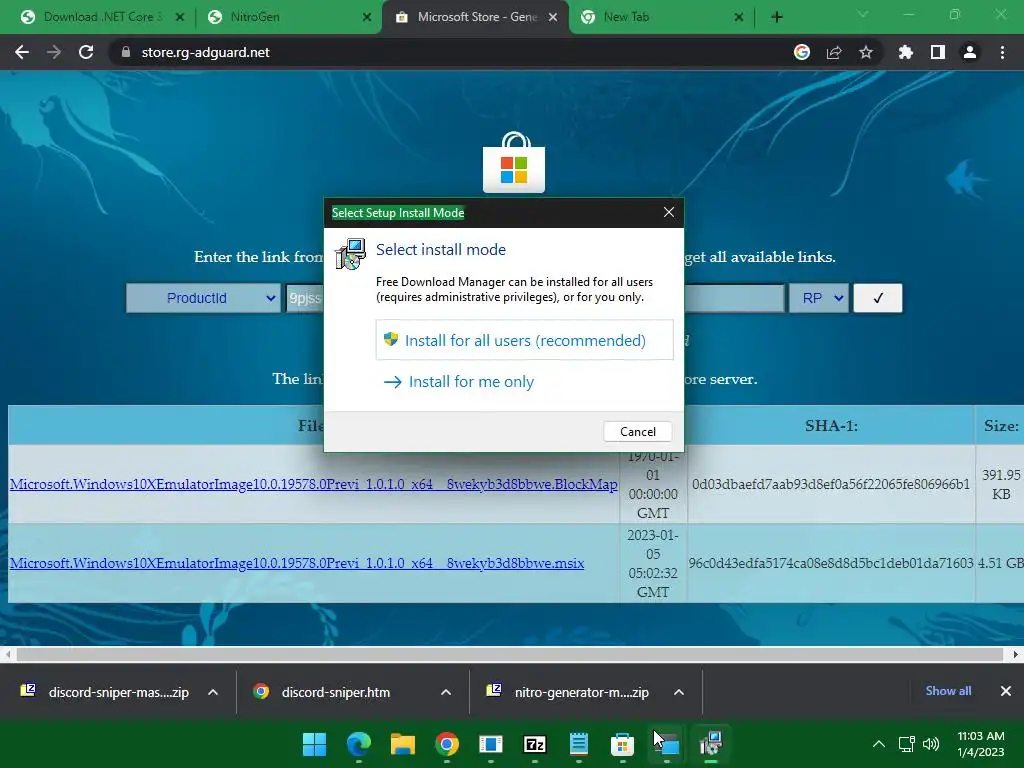Open the Chrome extensions puzzle icon
The width and height of the screenshot is (1024, 768).
(x=905, y=52)
